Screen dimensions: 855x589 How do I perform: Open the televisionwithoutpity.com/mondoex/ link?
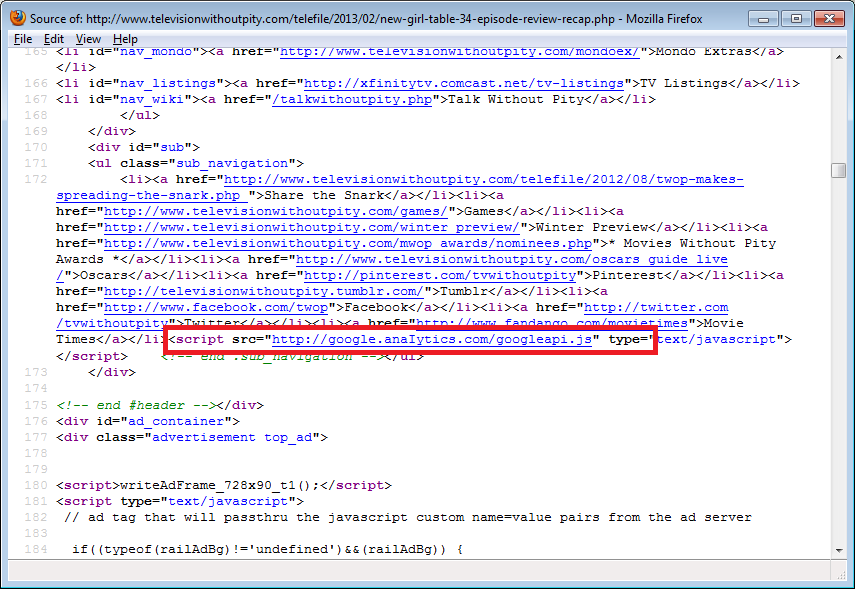pos(460,52)
